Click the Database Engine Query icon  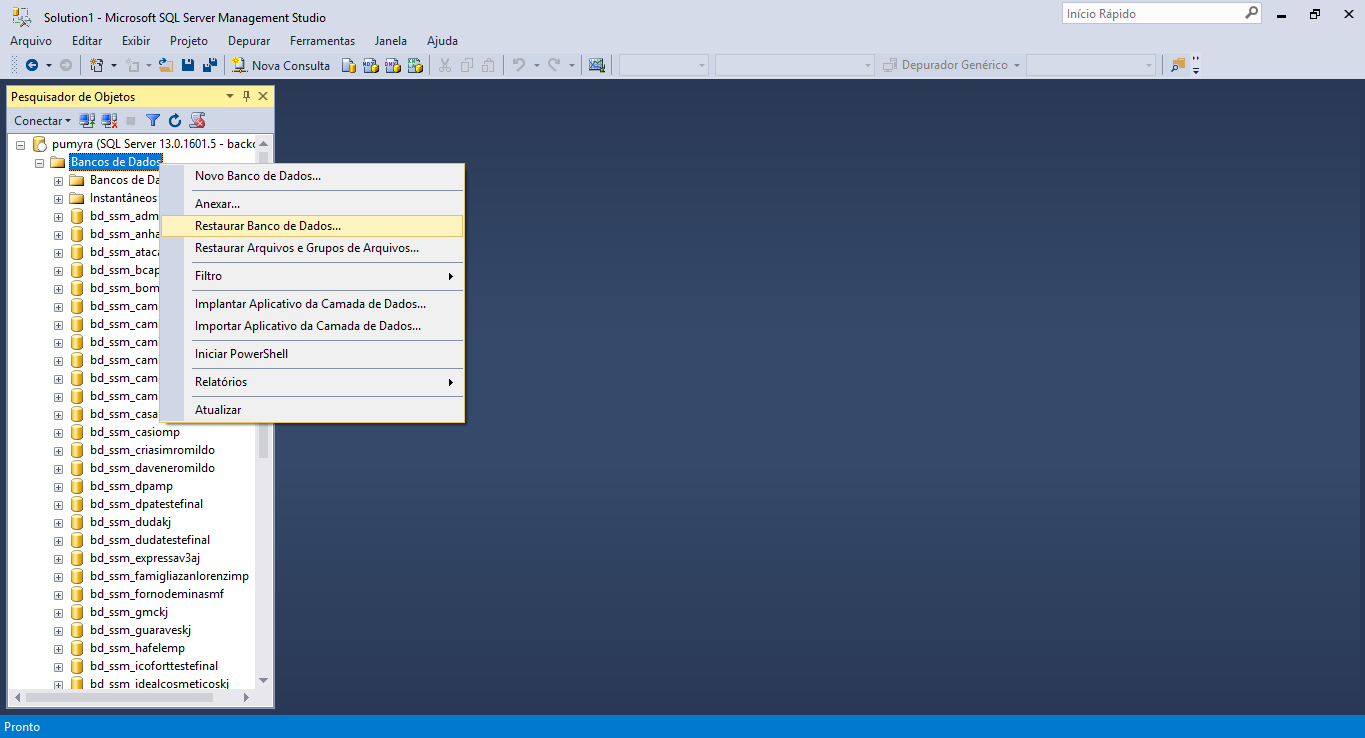point(349,65)
